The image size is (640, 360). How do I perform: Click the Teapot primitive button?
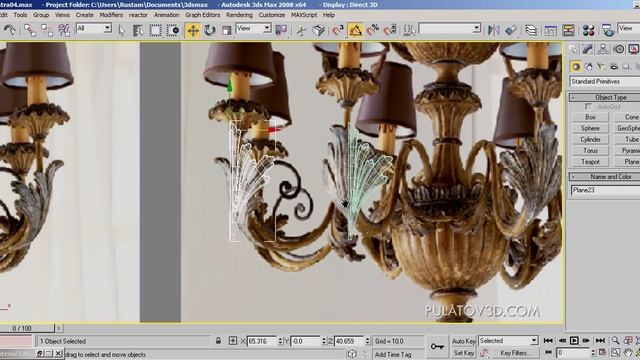click(x=590, y=162)
